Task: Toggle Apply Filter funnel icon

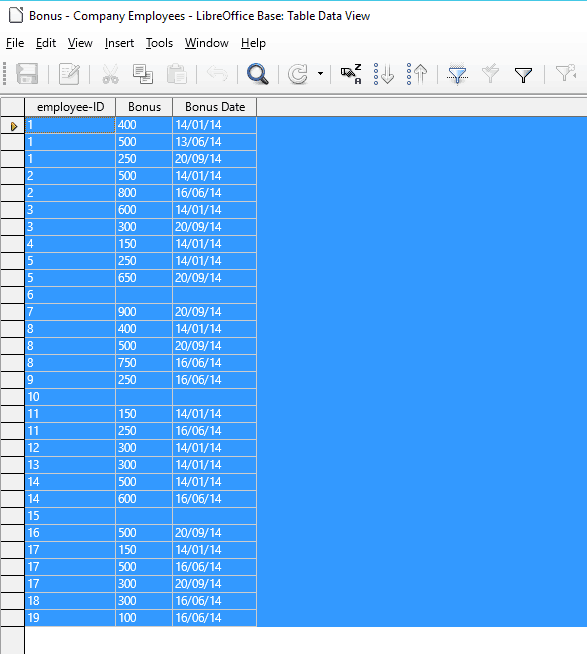Action: click(490, 74)
